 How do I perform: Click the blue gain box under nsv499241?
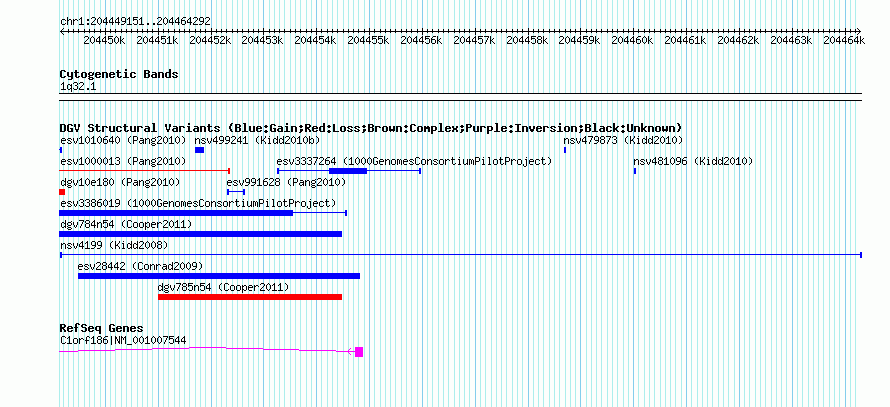tap(199, 150)
